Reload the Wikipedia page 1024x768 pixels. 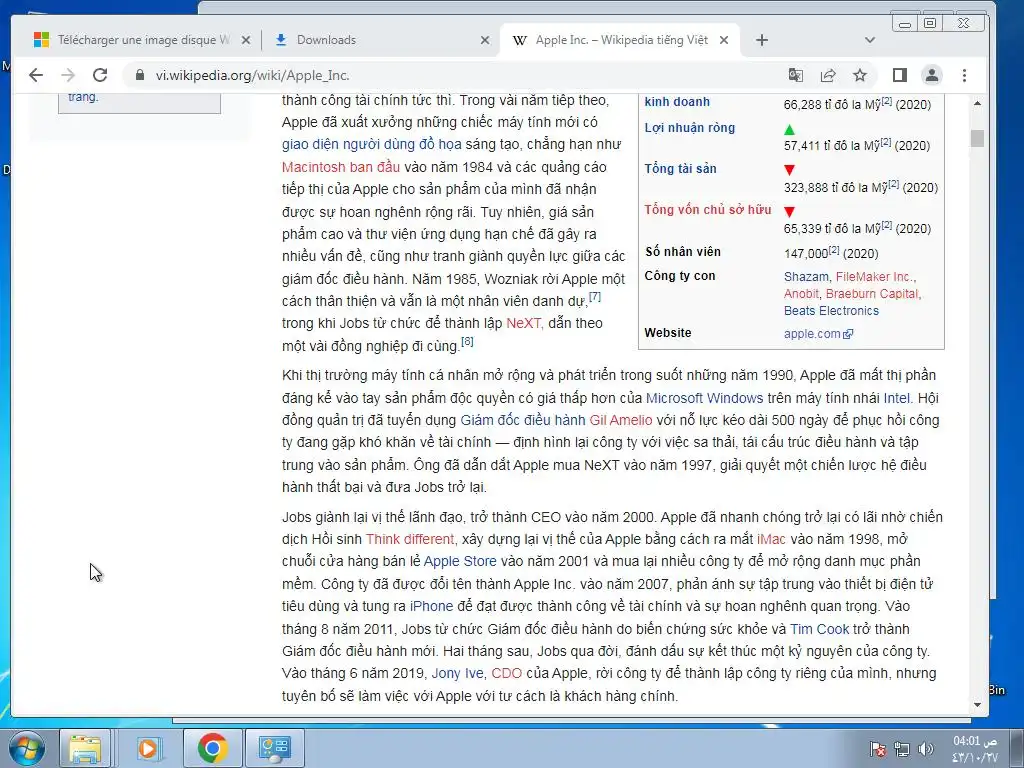100,76
